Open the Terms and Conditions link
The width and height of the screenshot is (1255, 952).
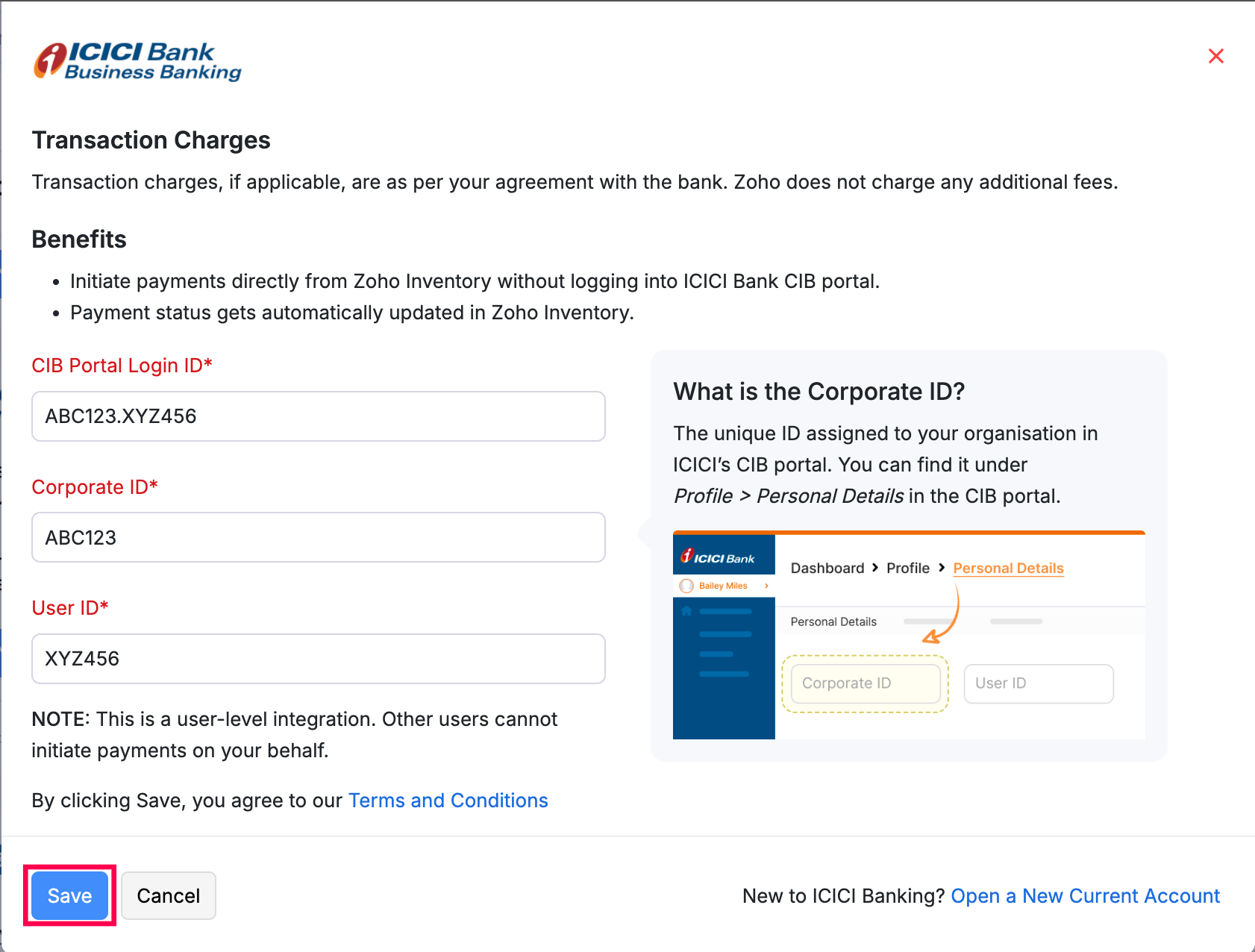pos(448,801)
